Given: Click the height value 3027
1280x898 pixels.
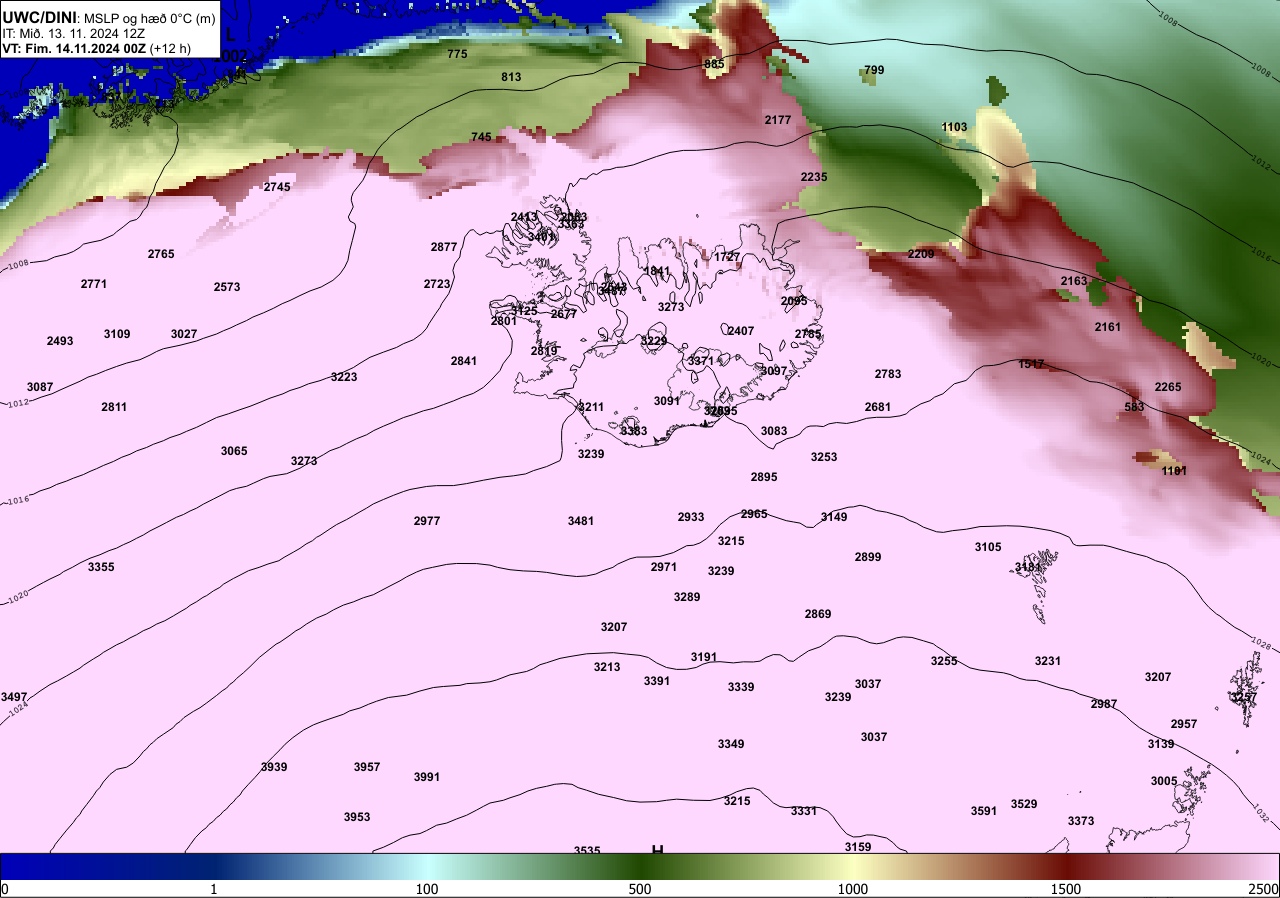Looking at the screenshot, I should (x=184, y=334).
